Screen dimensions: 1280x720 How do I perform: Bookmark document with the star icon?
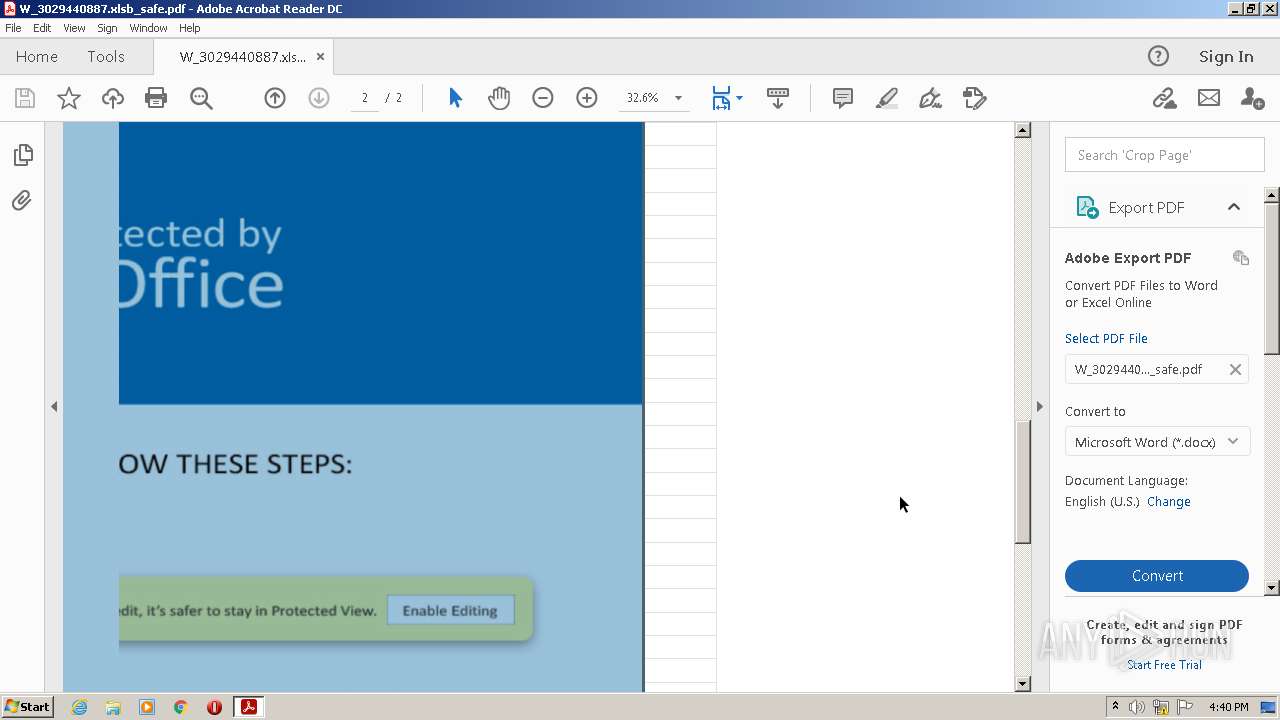tap(69, 98)
